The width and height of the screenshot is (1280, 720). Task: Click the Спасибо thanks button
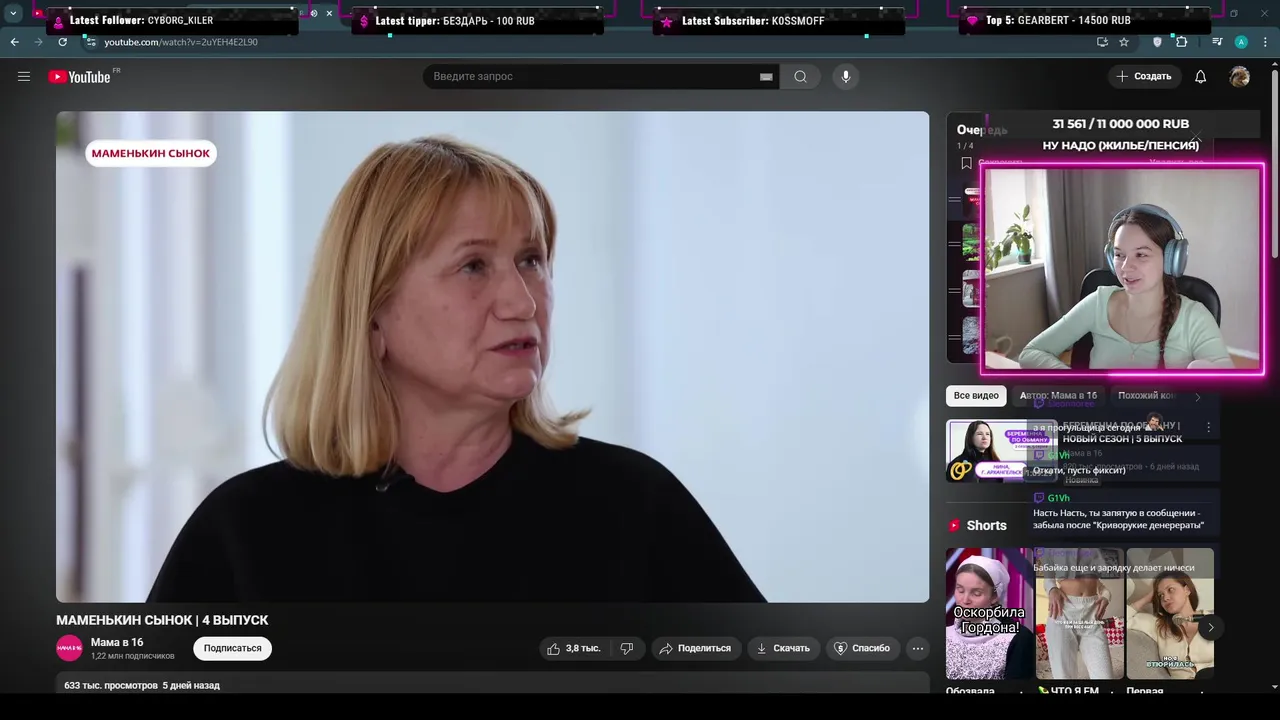862,648
